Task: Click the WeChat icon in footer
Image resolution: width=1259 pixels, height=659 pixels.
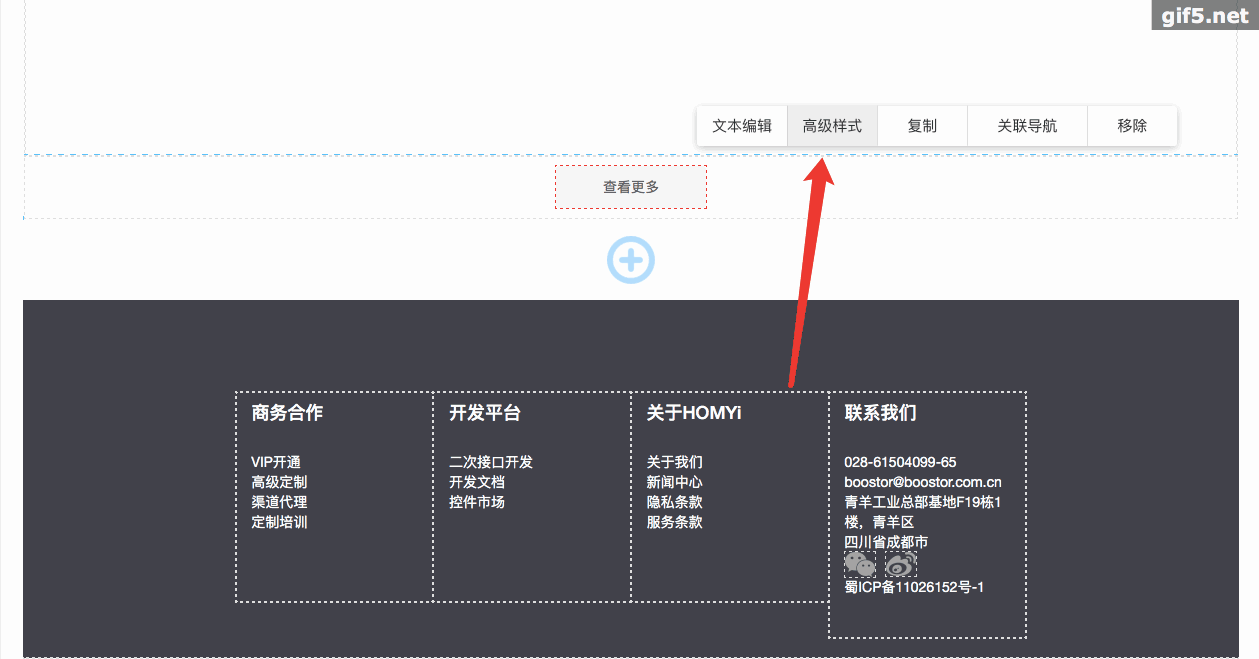Action: (860, 564)
